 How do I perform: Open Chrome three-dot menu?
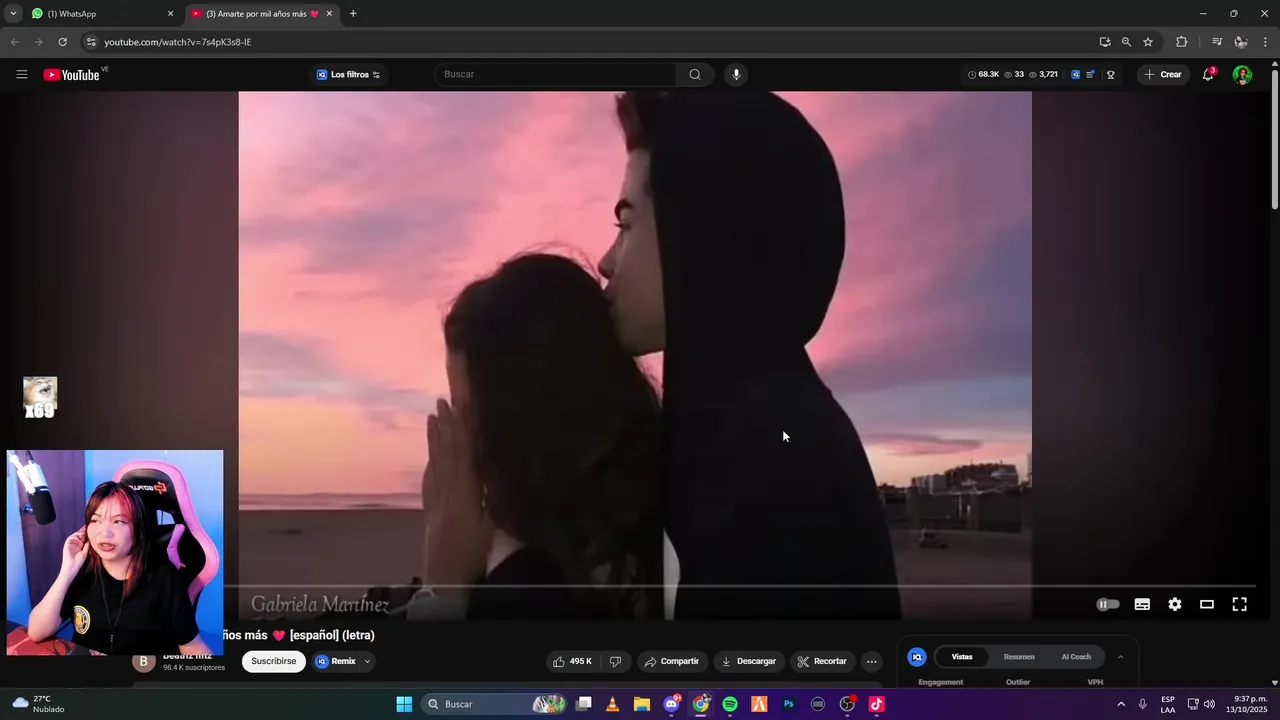click(x=1265, y=42)
